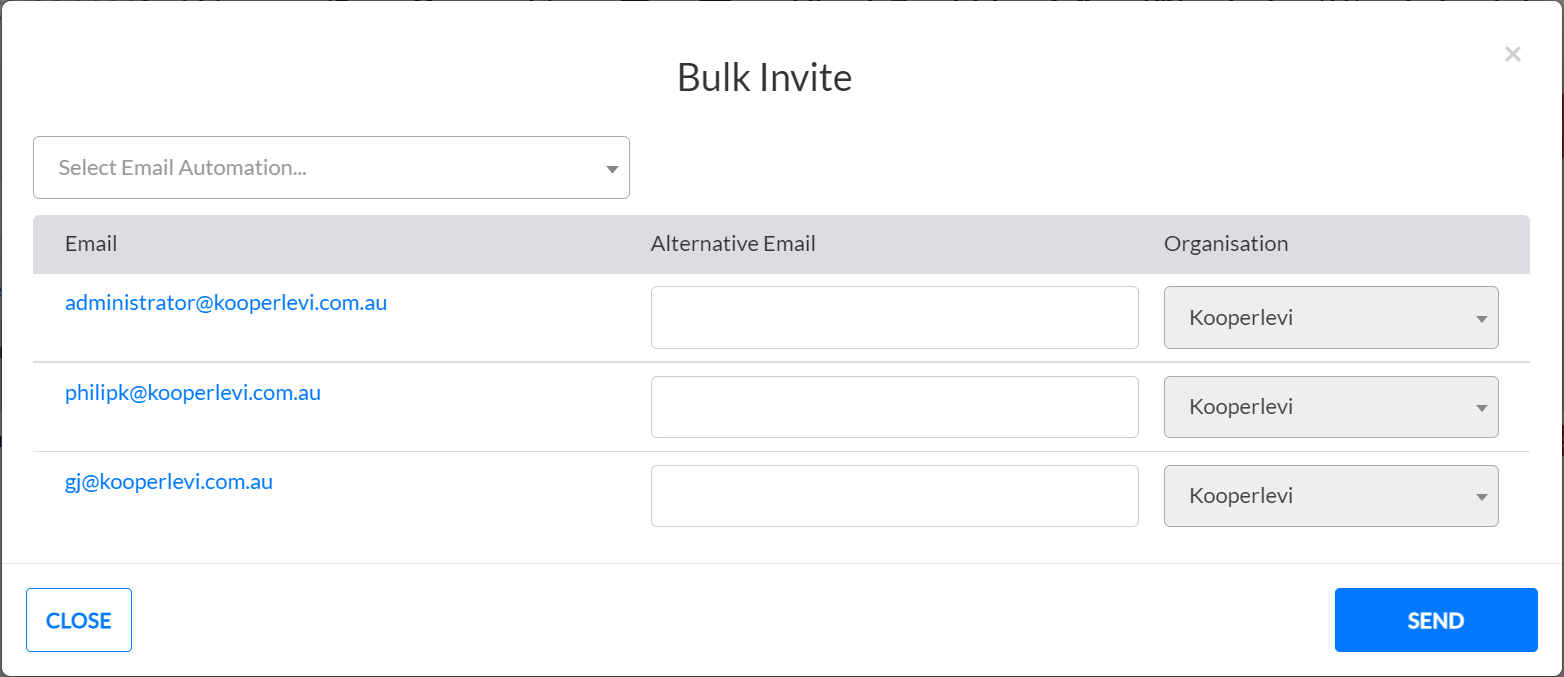Open Kooperlevi dropdown in the gj row
This screenshot has height=677, width=1564.
pyautogui.click(x=1330, y=496)
